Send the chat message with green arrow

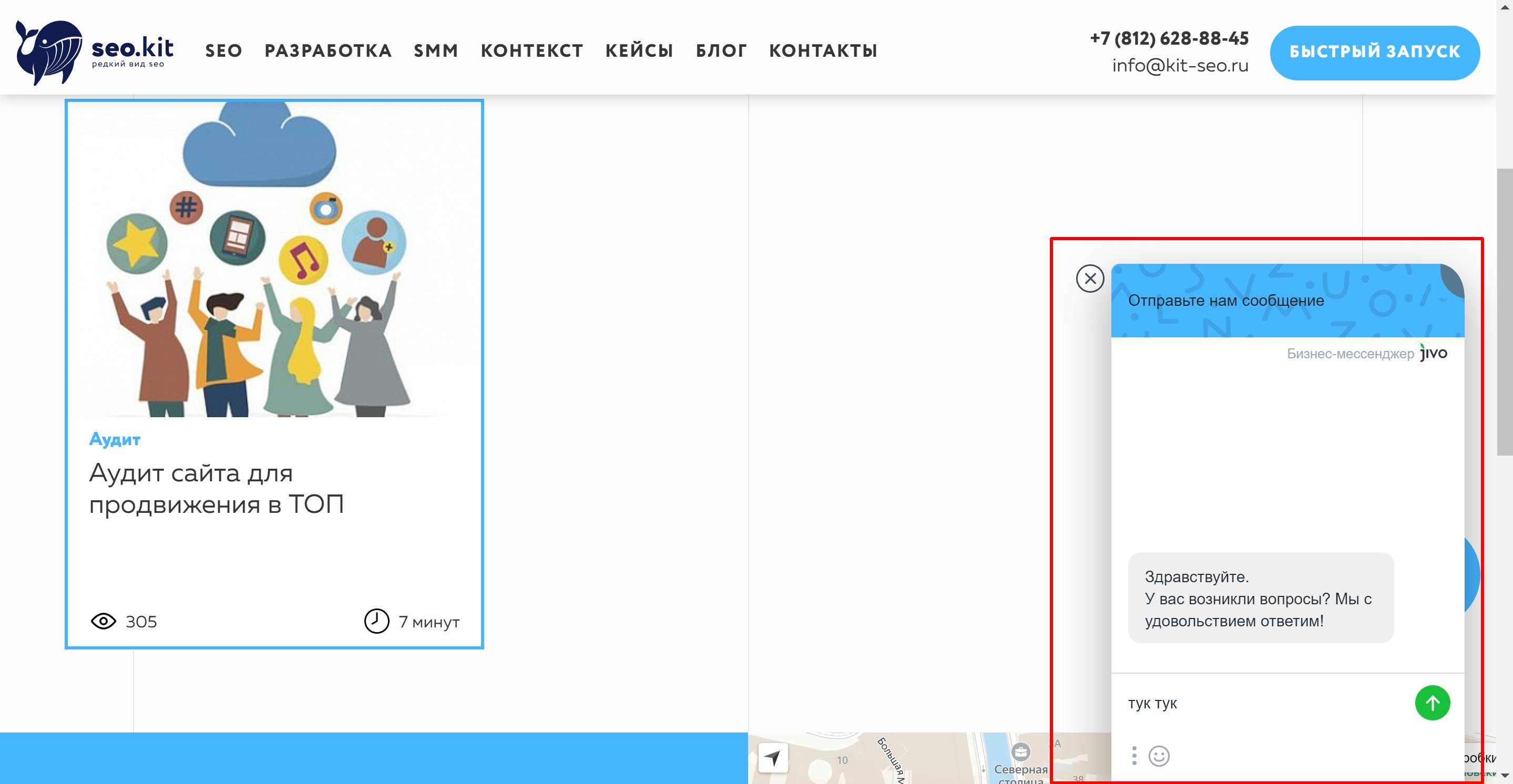pos(1433,703)
